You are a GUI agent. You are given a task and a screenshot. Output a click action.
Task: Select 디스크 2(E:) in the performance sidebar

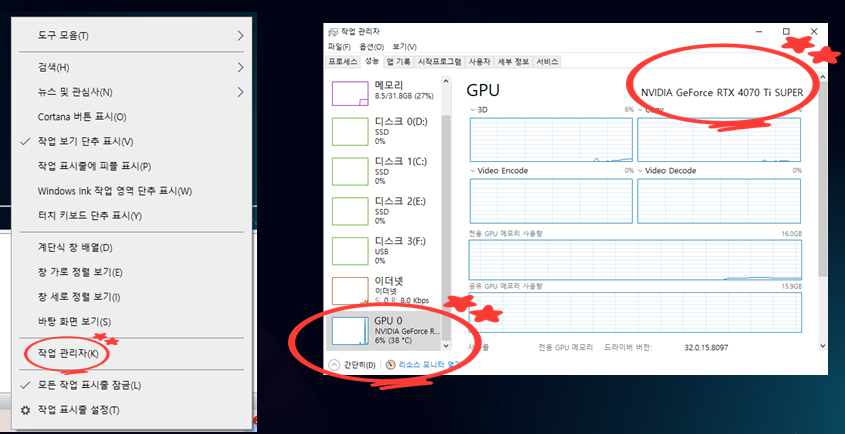pyautogui.click(x=384, y=211)
